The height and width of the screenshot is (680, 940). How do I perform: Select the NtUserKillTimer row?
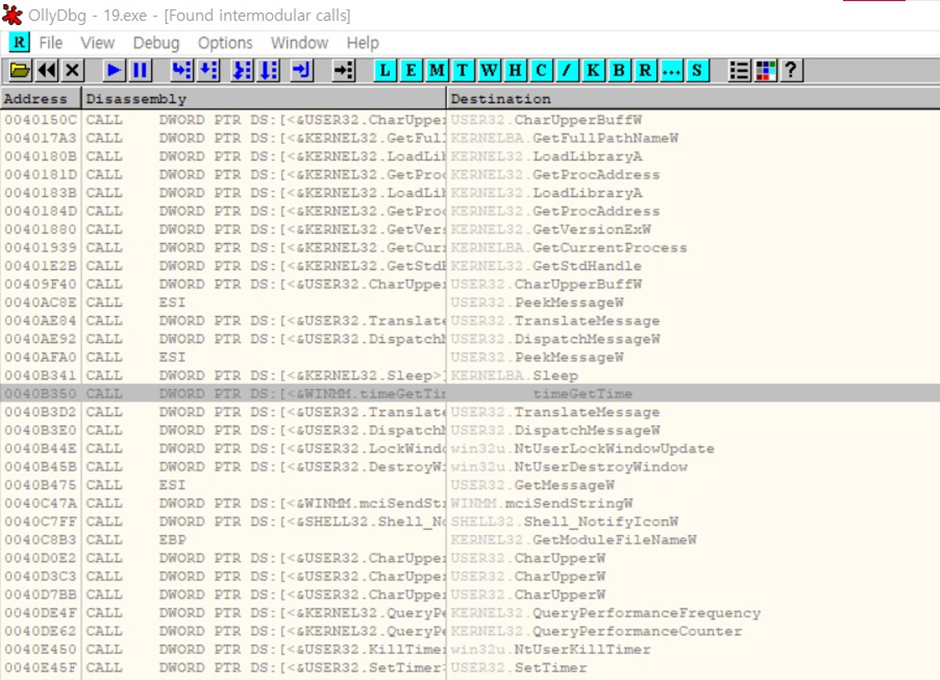(x=470, y=649)
